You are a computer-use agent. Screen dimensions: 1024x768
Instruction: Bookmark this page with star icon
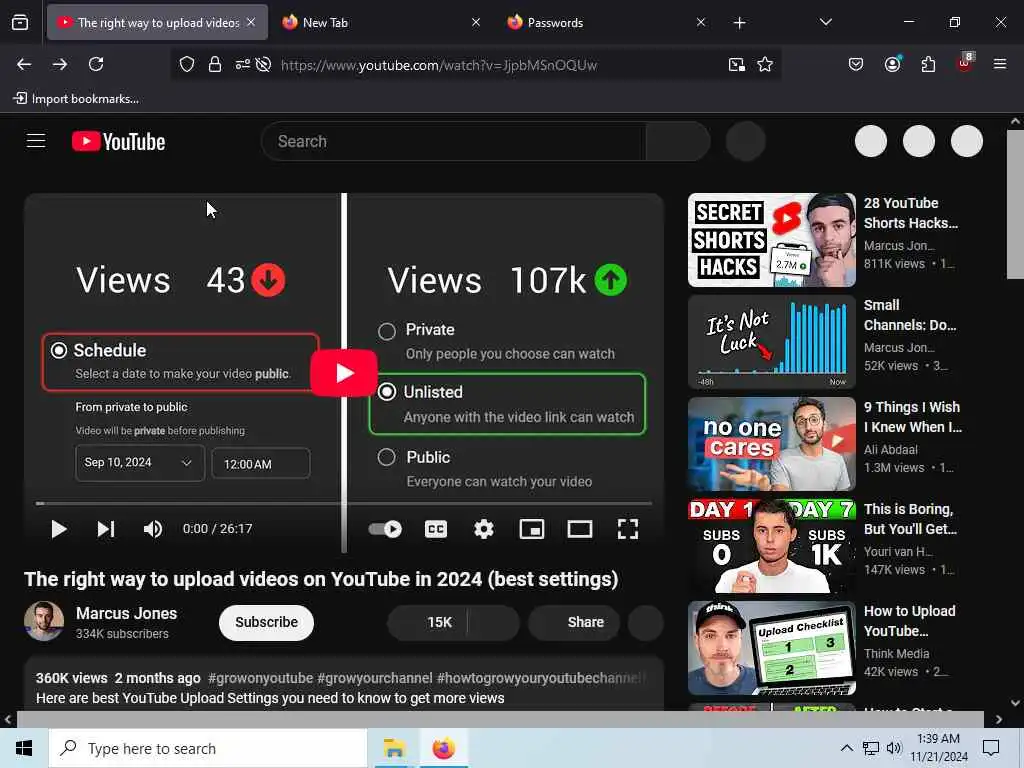(765, 65)
